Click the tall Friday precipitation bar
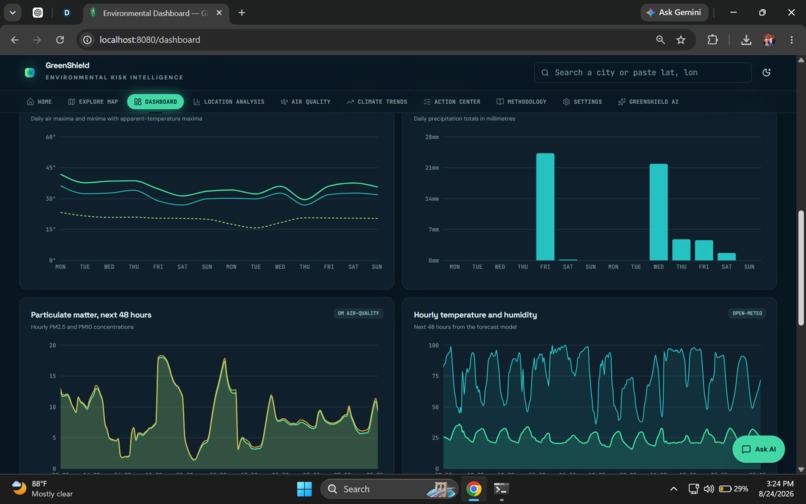The image size is (806, 504). click(x=545, y=207)
